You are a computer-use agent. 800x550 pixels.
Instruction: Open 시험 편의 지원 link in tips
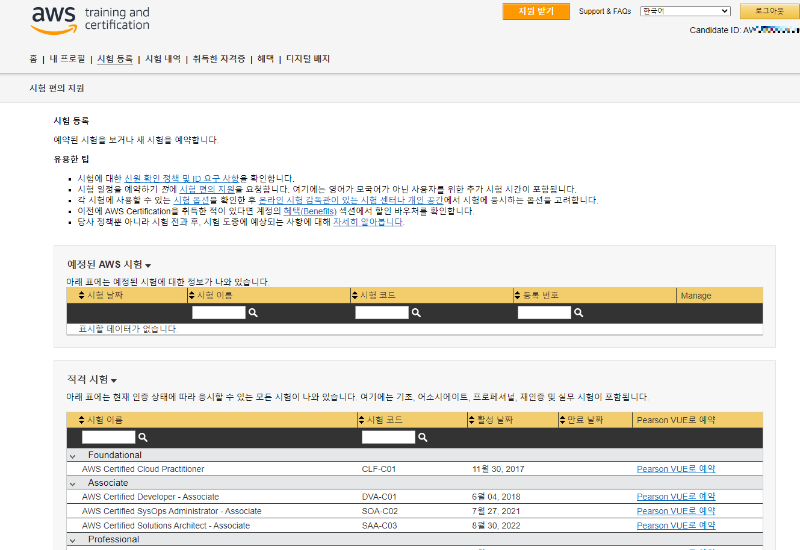207,189
